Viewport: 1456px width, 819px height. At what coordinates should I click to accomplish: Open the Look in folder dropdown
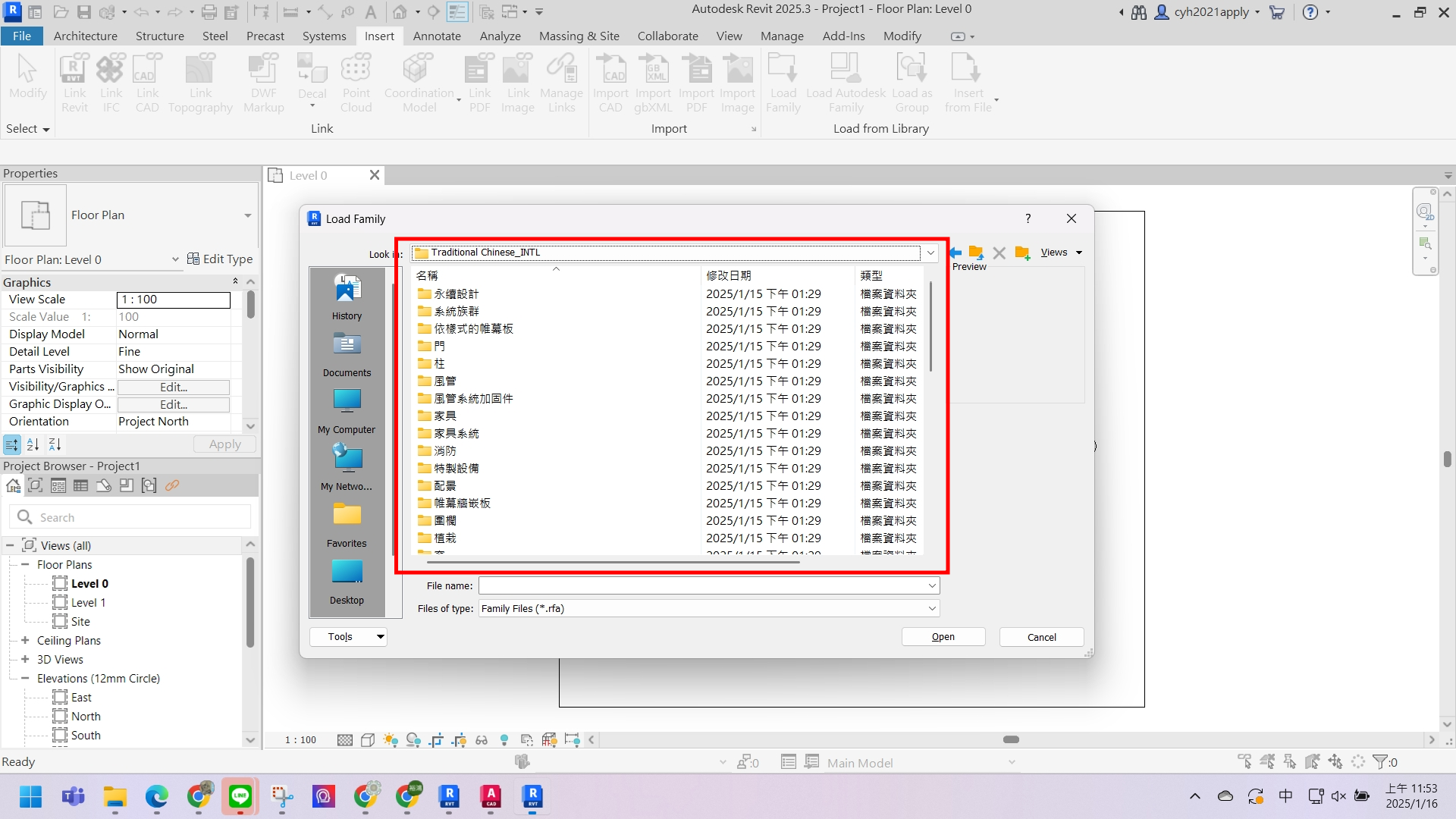[x=930, y=253]
